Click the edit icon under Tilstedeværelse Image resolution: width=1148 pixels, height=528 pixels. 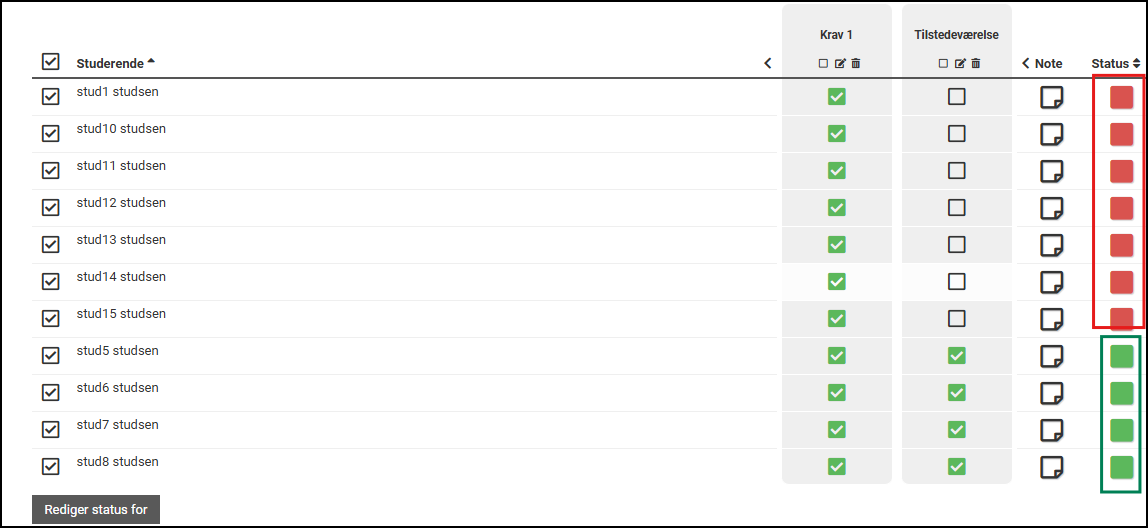coord(960,64)
